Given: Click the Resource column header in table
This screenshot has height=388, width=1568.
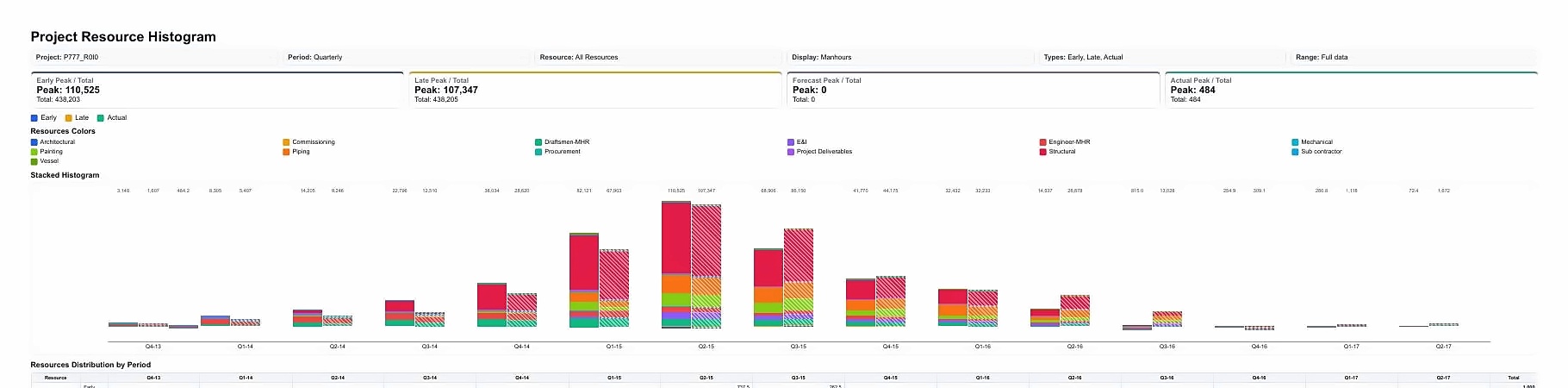Looking at the screenshot, I should (x=56, y=378).
